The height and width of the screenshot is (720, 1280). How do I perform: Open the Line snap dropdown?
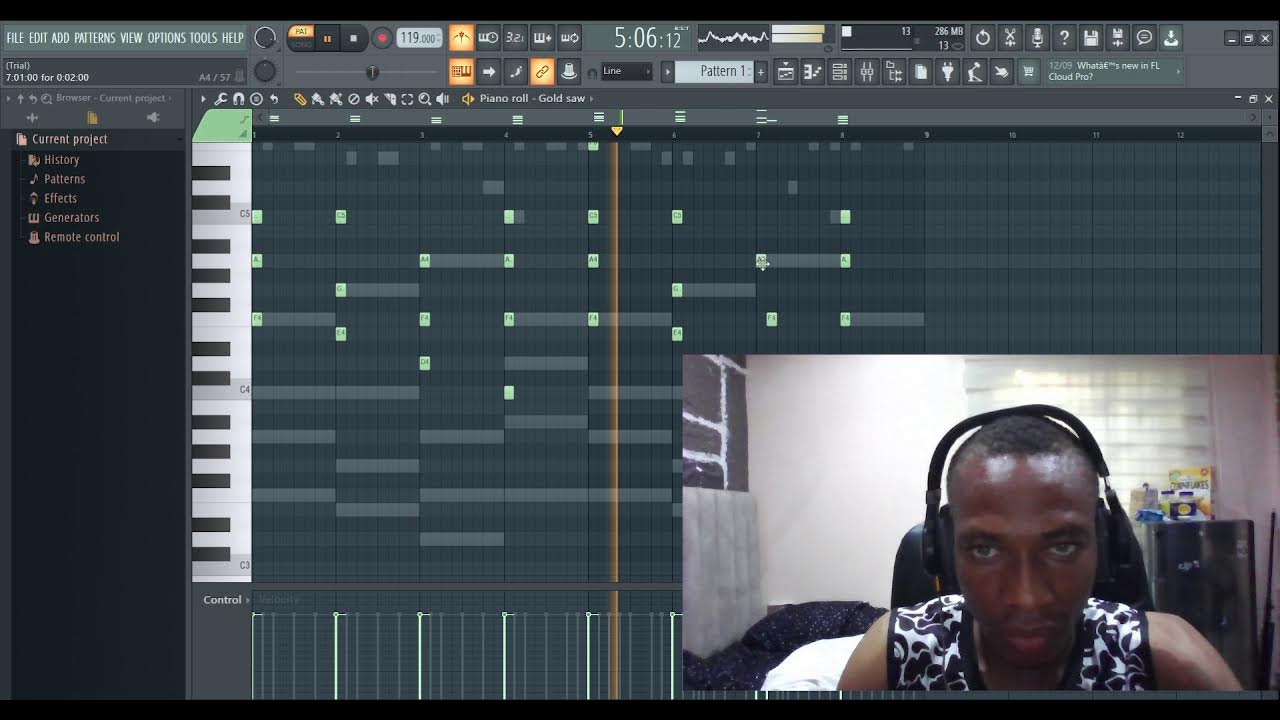[x=626, y=71]
